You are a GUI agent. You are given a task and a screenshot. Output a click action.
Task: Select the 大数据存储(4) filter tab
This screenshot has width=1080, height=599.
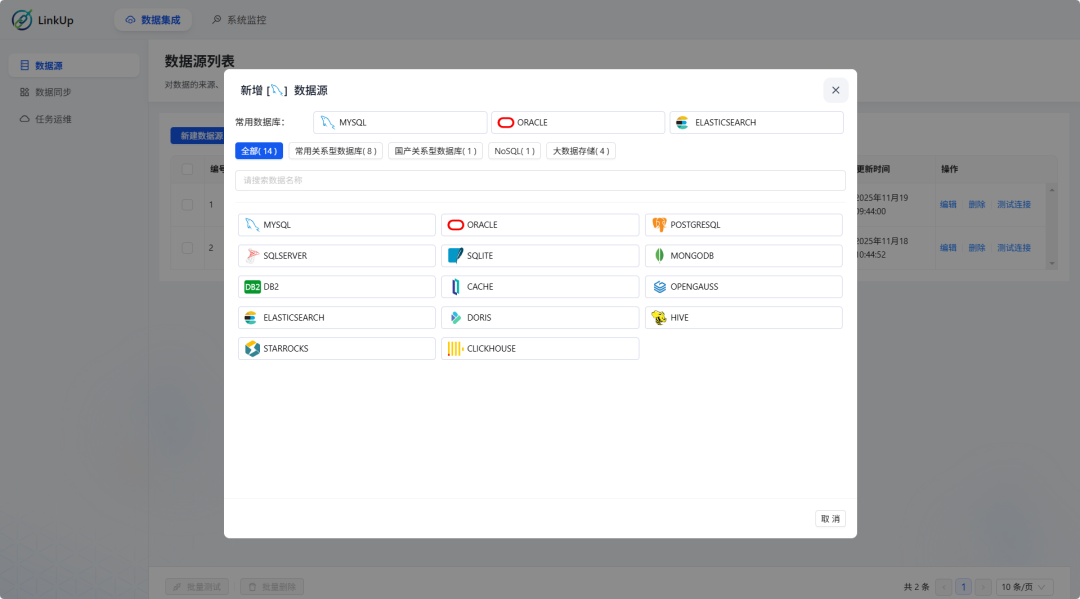[581, 151]
